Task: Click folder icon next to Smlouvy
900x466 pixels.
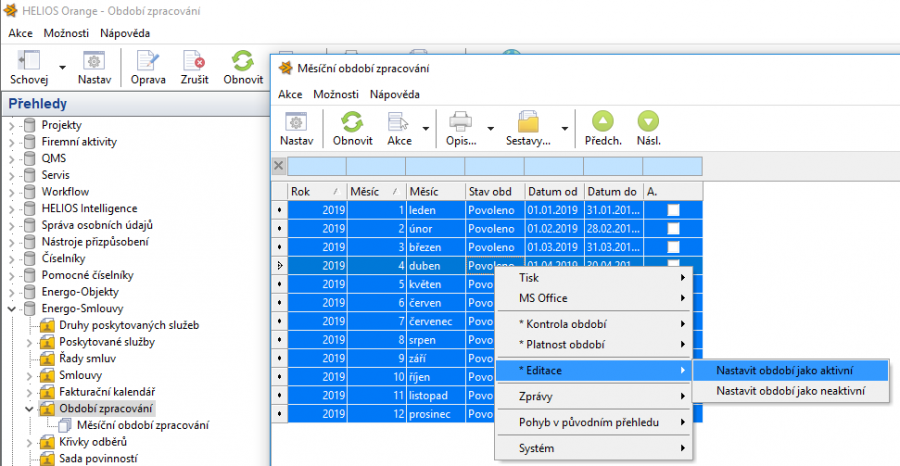Action: click(x=47, y=375)
